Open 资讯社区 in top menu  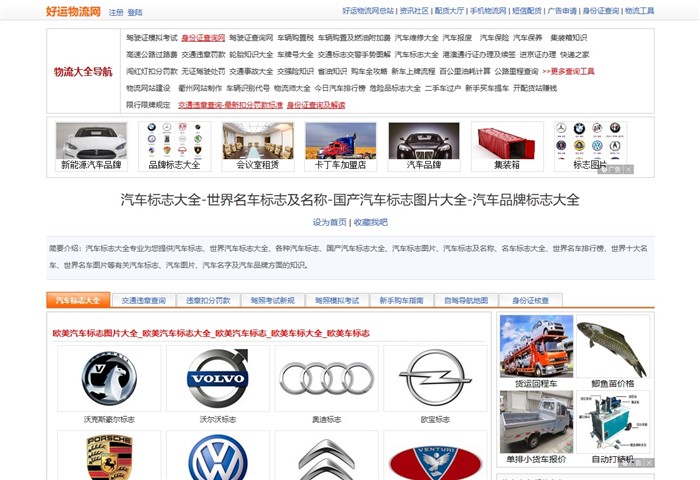coord(414,11)
